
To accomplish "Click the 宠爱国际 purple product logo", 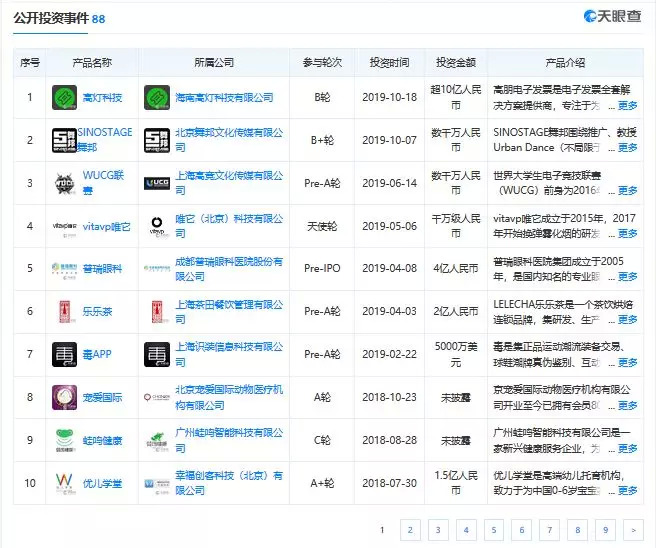I will tap(65, 398).
